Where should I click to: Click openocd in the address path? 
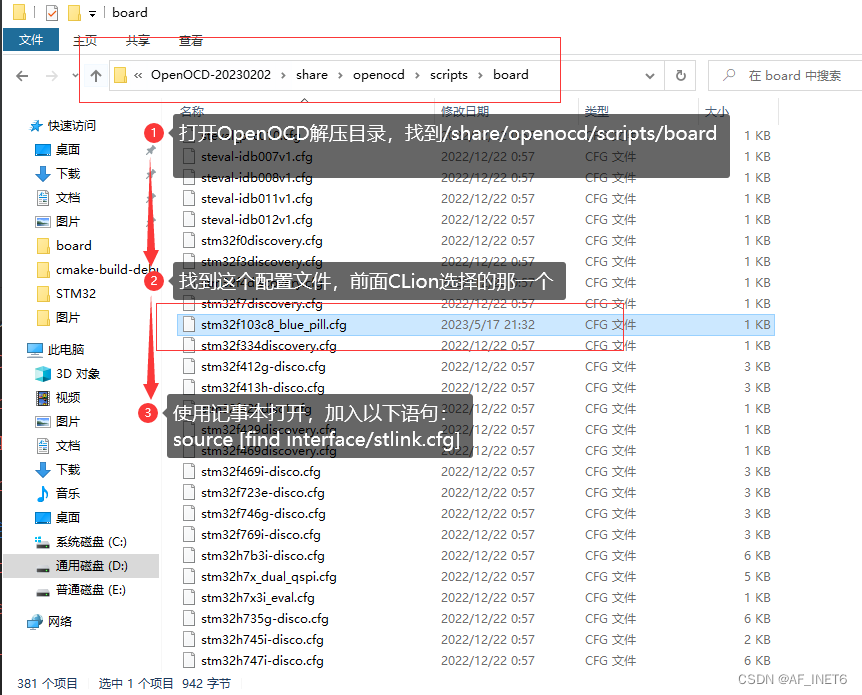pos(379,75)
